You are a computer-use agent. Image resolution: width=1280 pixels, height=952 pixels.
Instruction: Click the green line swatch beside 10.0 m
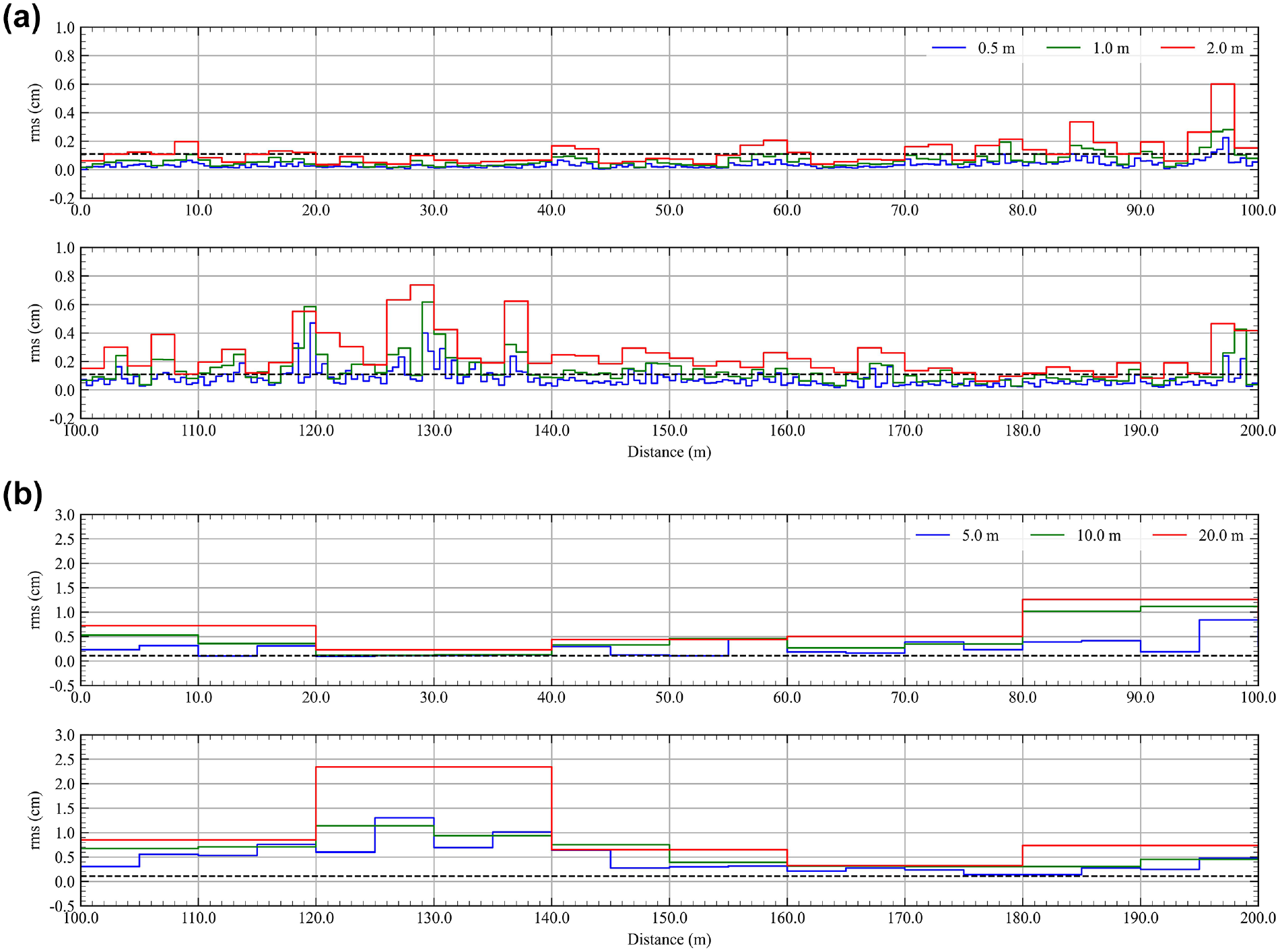click(x=1047, y=536)
